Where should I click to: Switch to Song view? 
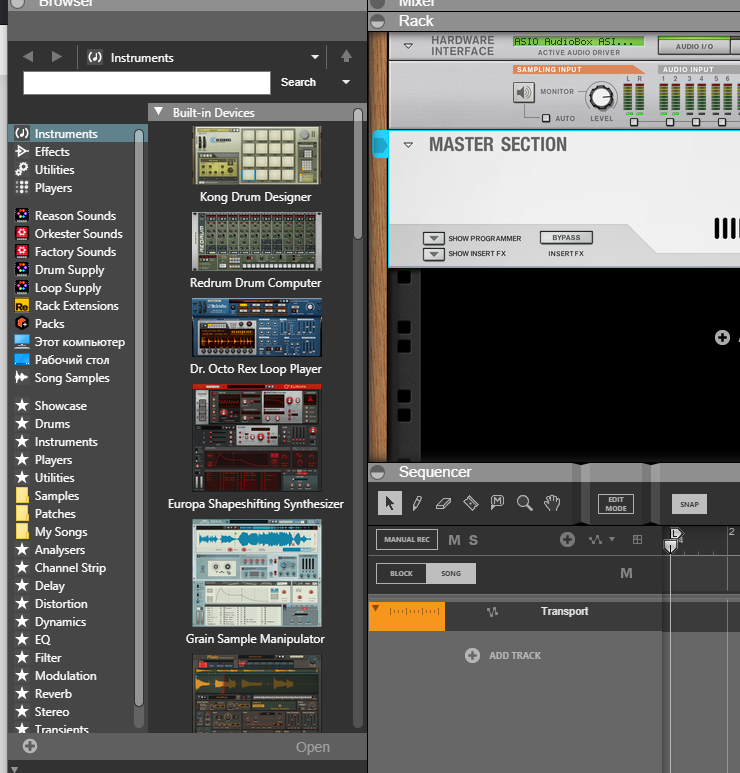click(x=451, y=573)
